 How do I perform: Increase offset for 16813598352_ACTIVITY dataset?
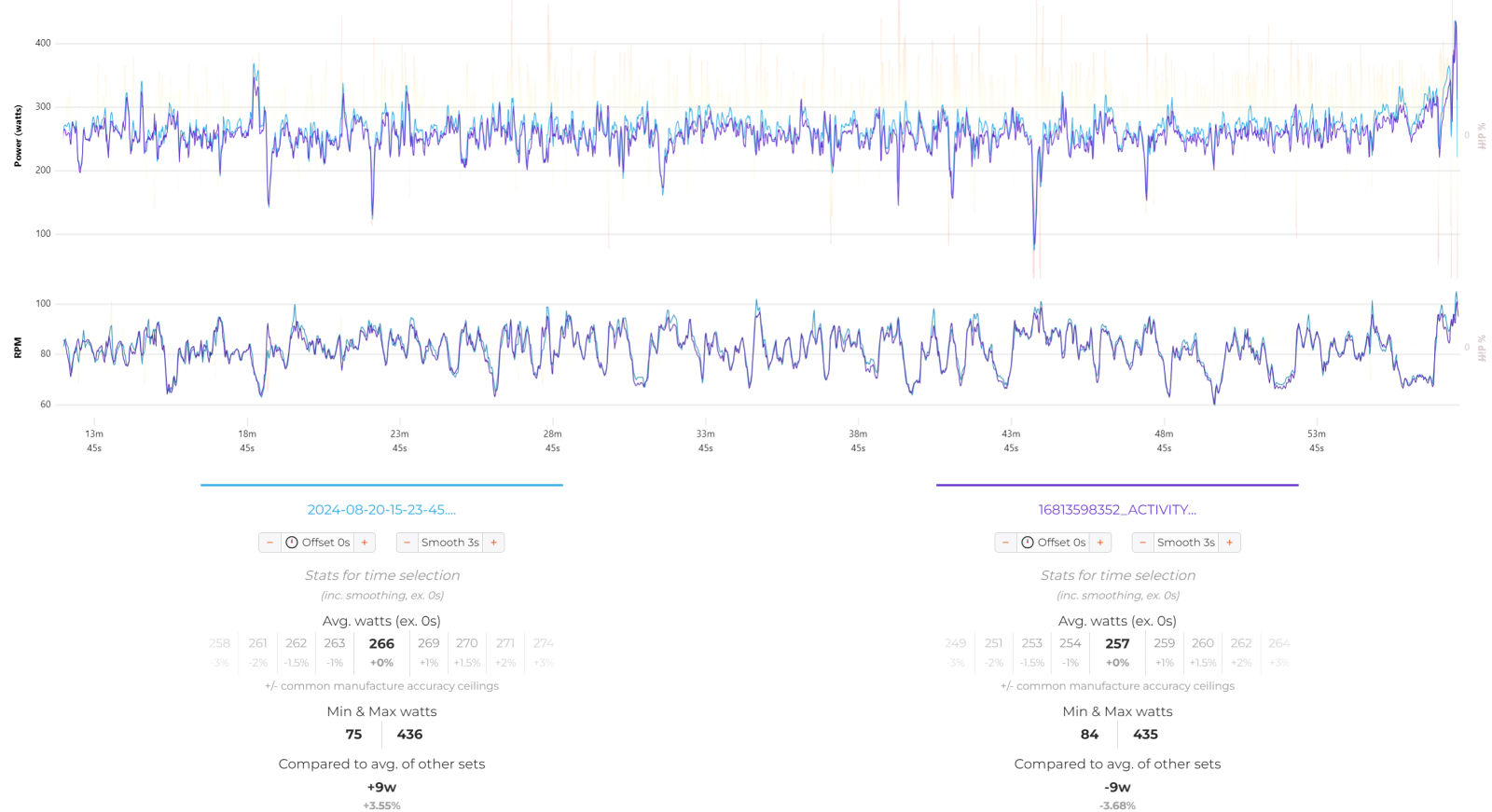click(1100, 543)
